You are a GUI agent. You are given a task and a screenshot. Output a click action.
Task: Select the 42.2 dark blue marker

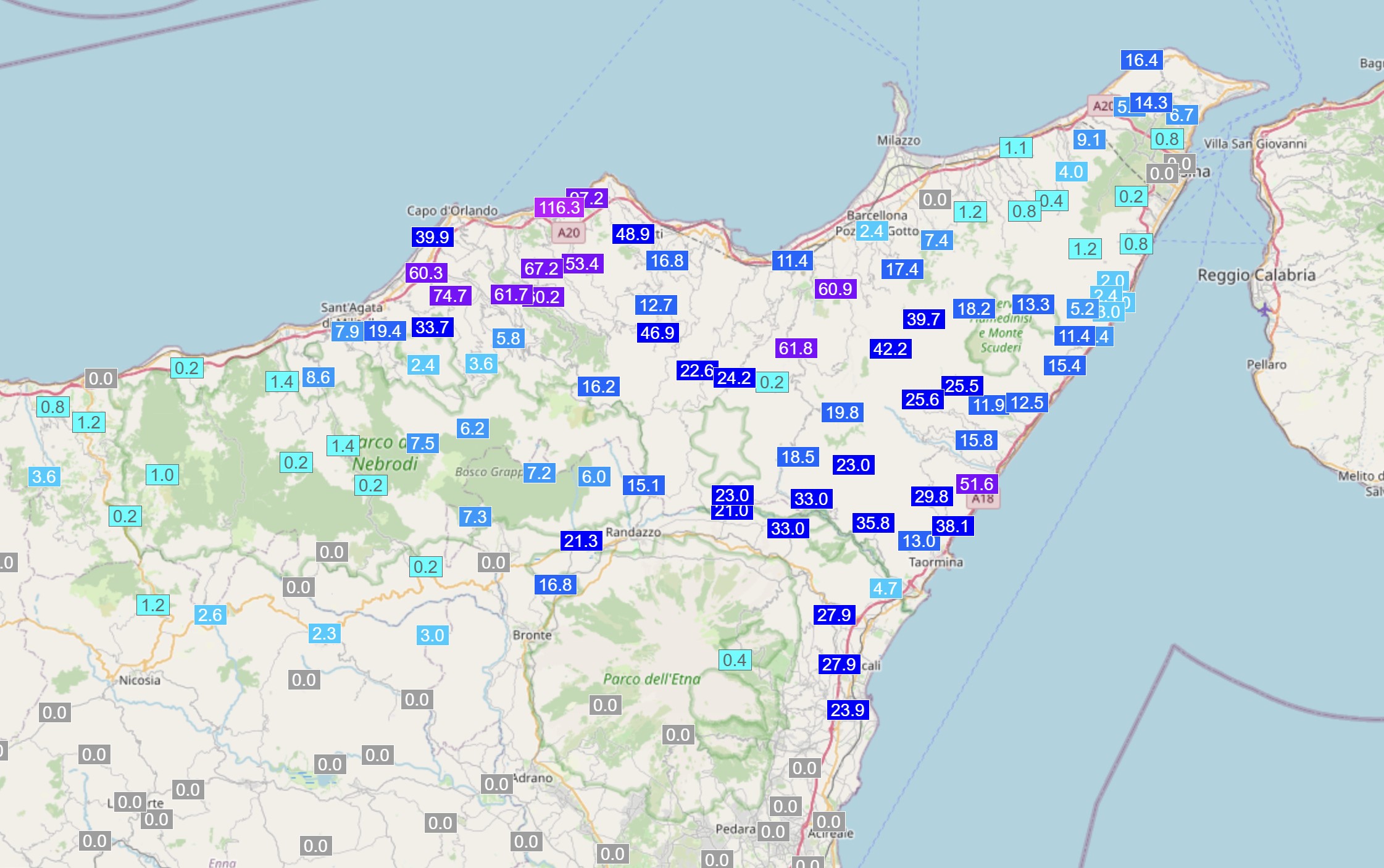890,349
